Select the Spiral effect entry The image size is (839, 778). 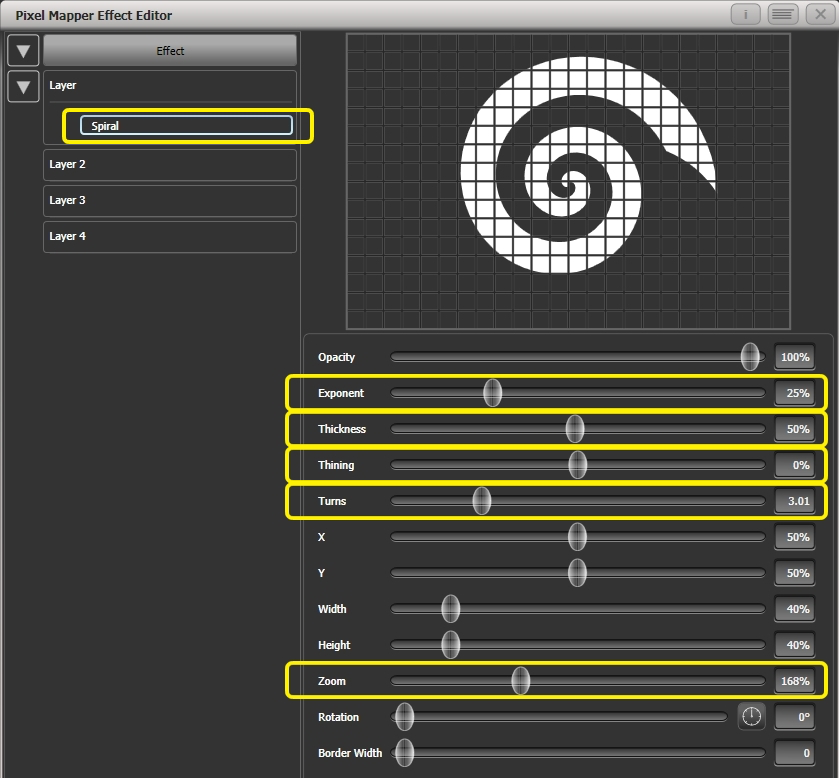coord(185,125)
